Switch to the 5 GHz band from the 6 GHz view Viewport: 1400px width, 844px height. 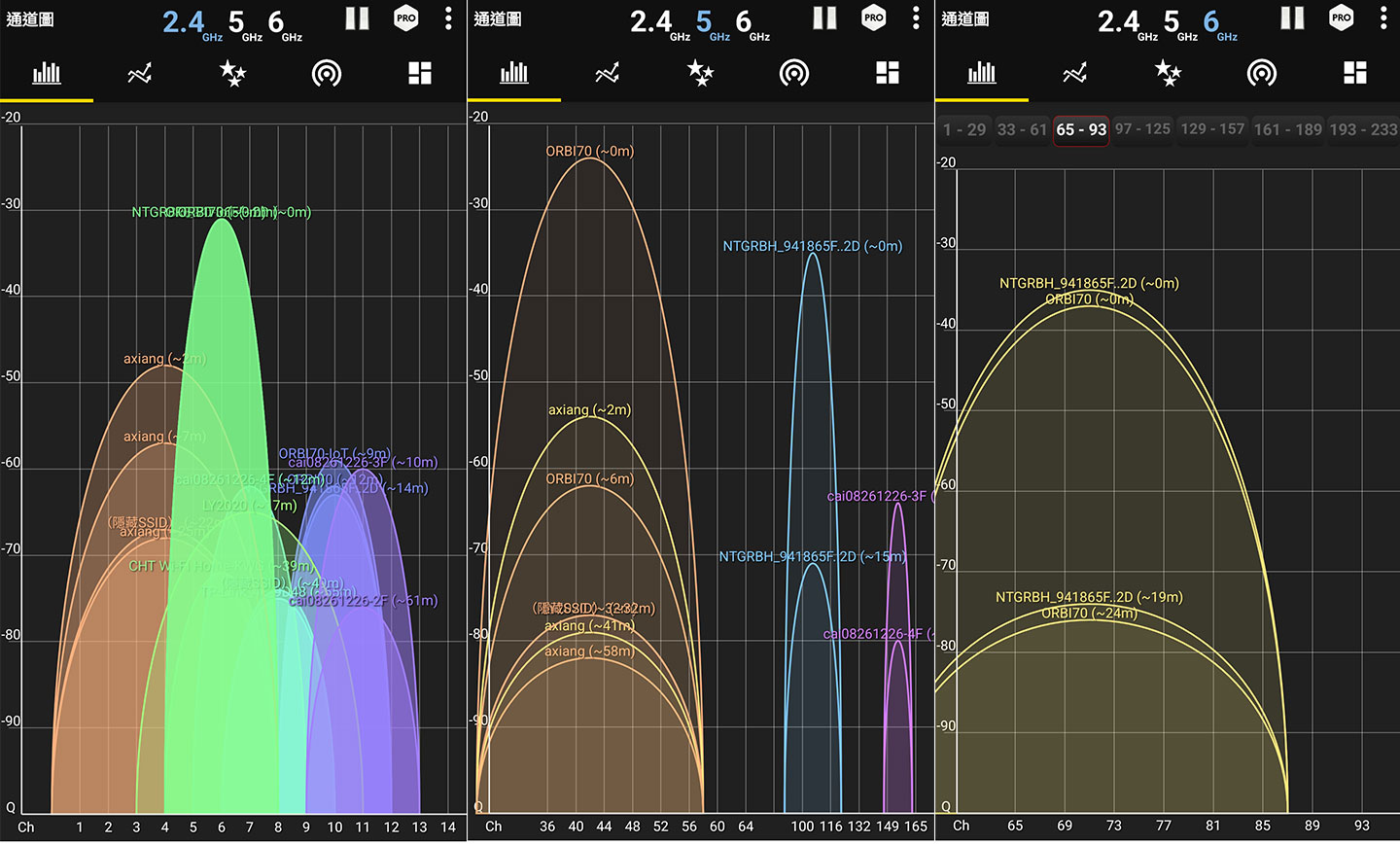click(1180, 24)
